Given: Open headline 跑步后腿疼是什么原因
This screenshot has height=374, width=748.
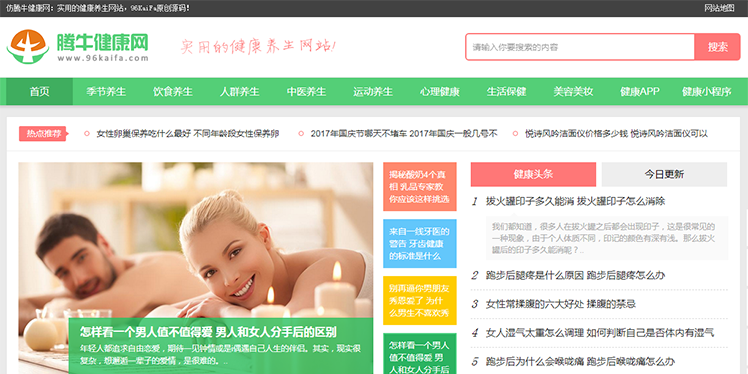Looking at the screenshot, I should [x=575, y=275].
